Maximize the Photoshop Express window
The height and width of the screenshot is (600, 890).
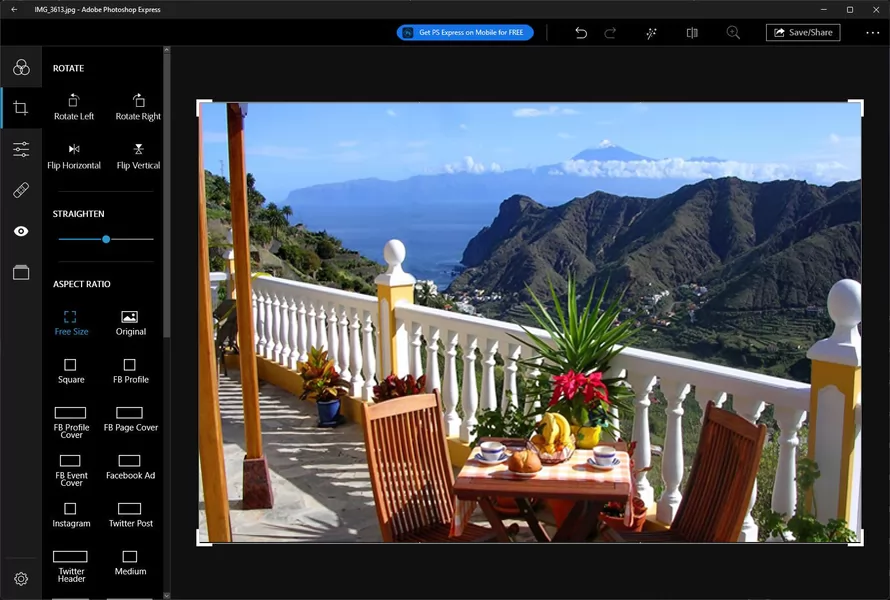click(850, 10)
